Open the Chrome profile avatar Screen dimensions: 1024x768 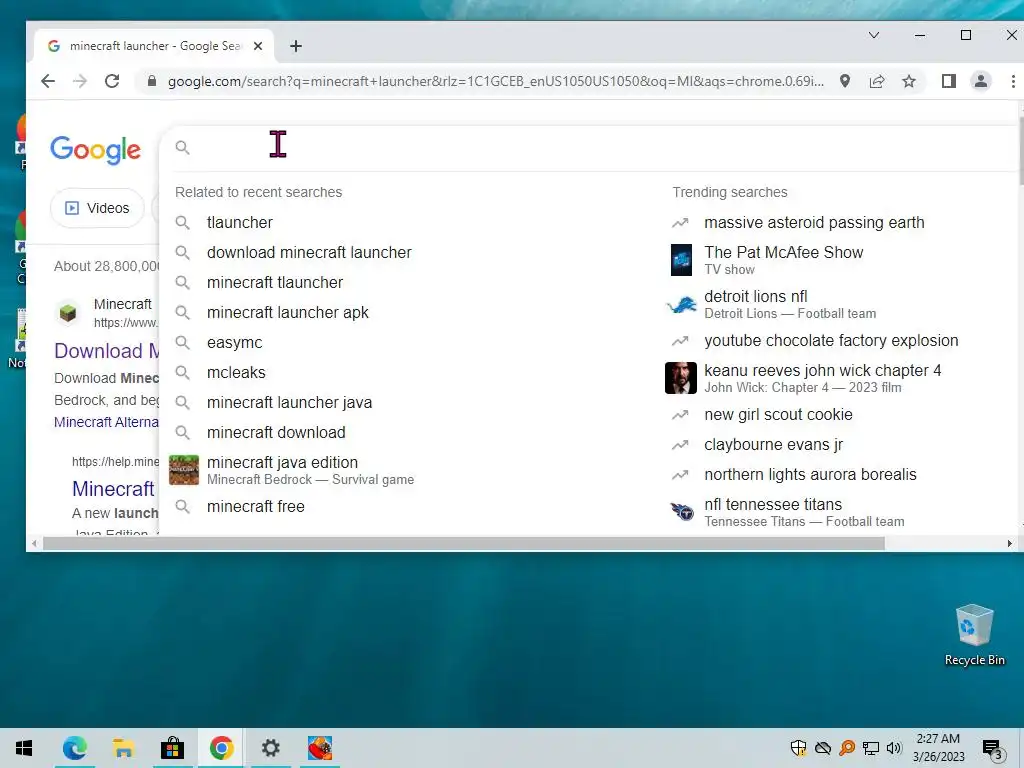pos(981,81)
